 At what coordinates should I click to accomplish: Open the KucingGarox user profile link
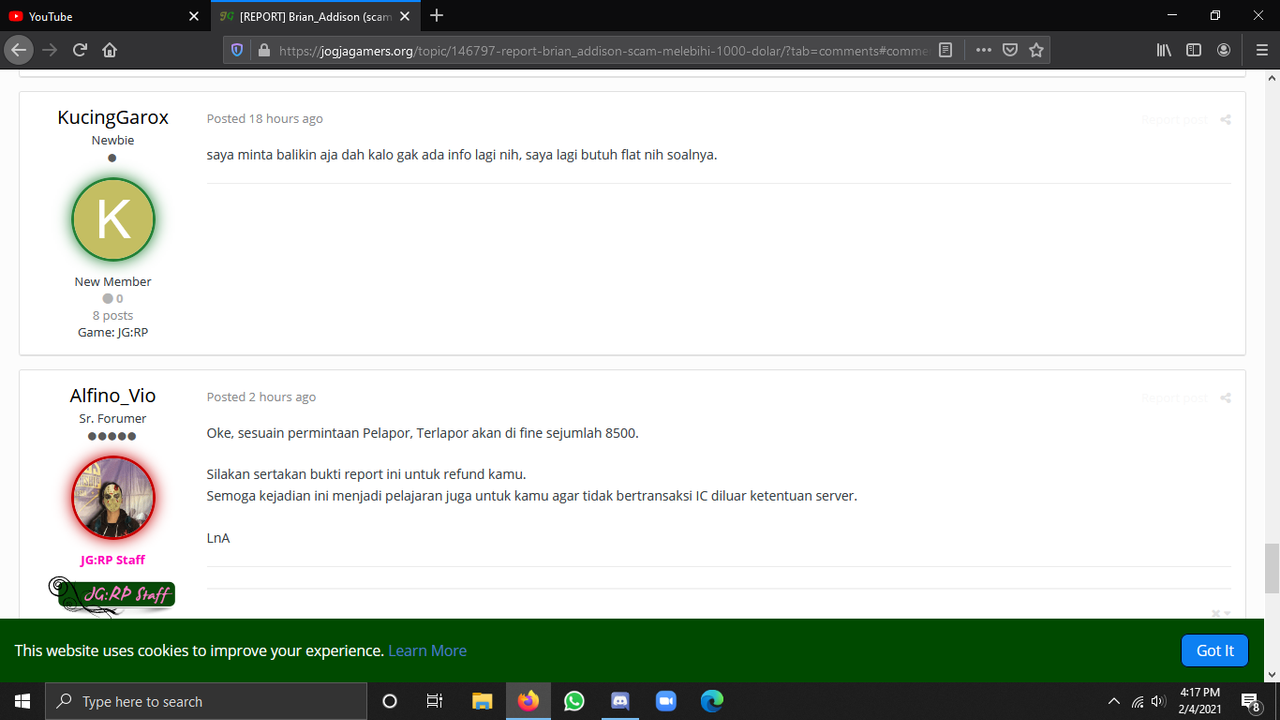point(113,117)
